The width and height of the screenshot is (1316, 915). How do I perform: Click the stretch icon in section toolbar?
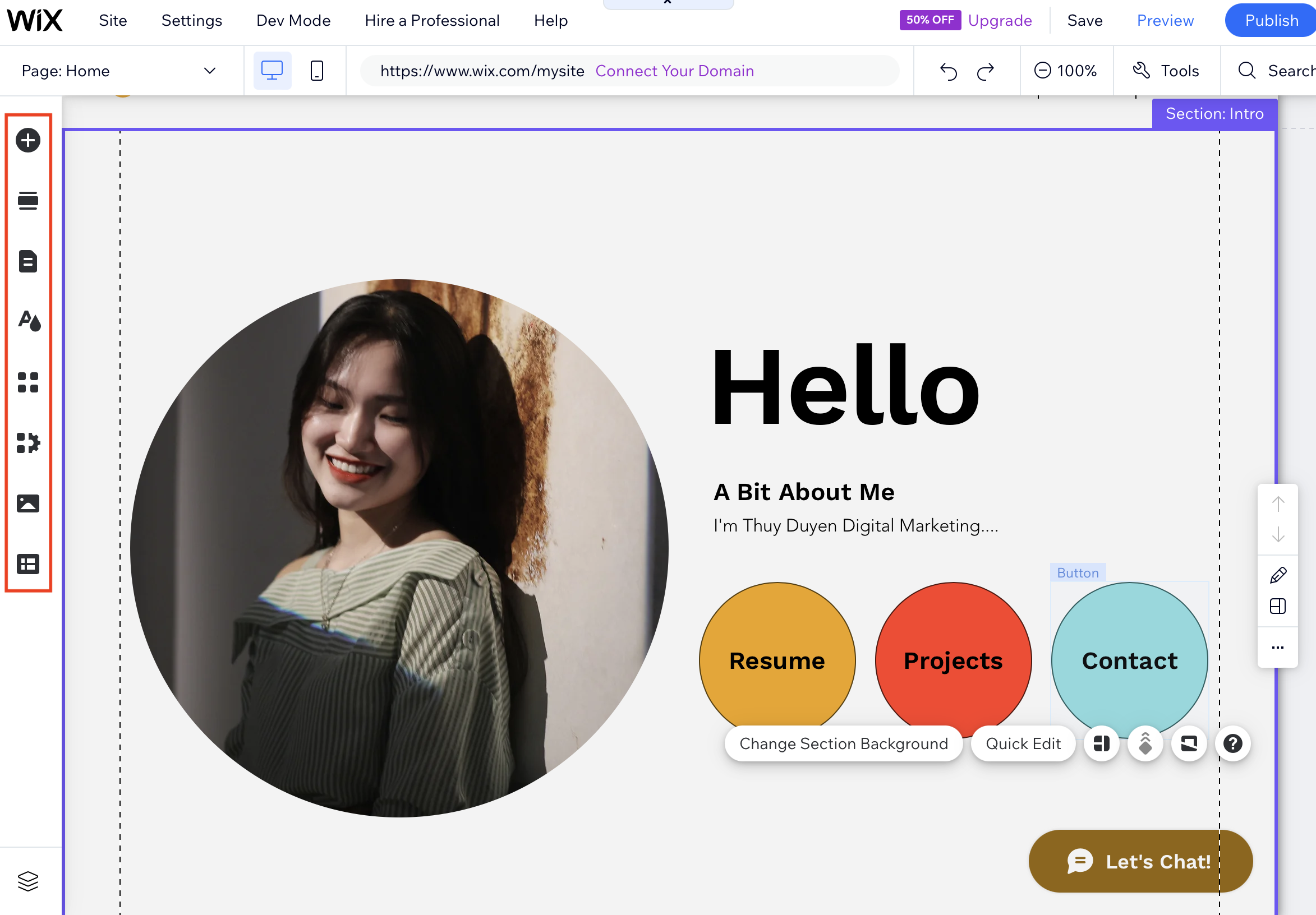coord(1189,743)
